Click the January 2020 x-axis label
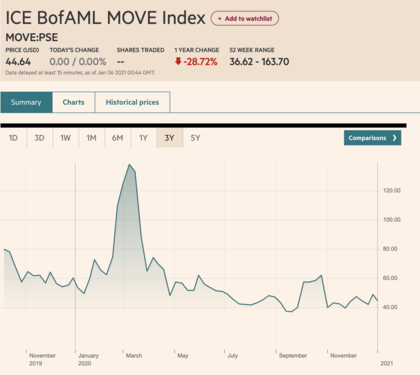 (88, 359)
